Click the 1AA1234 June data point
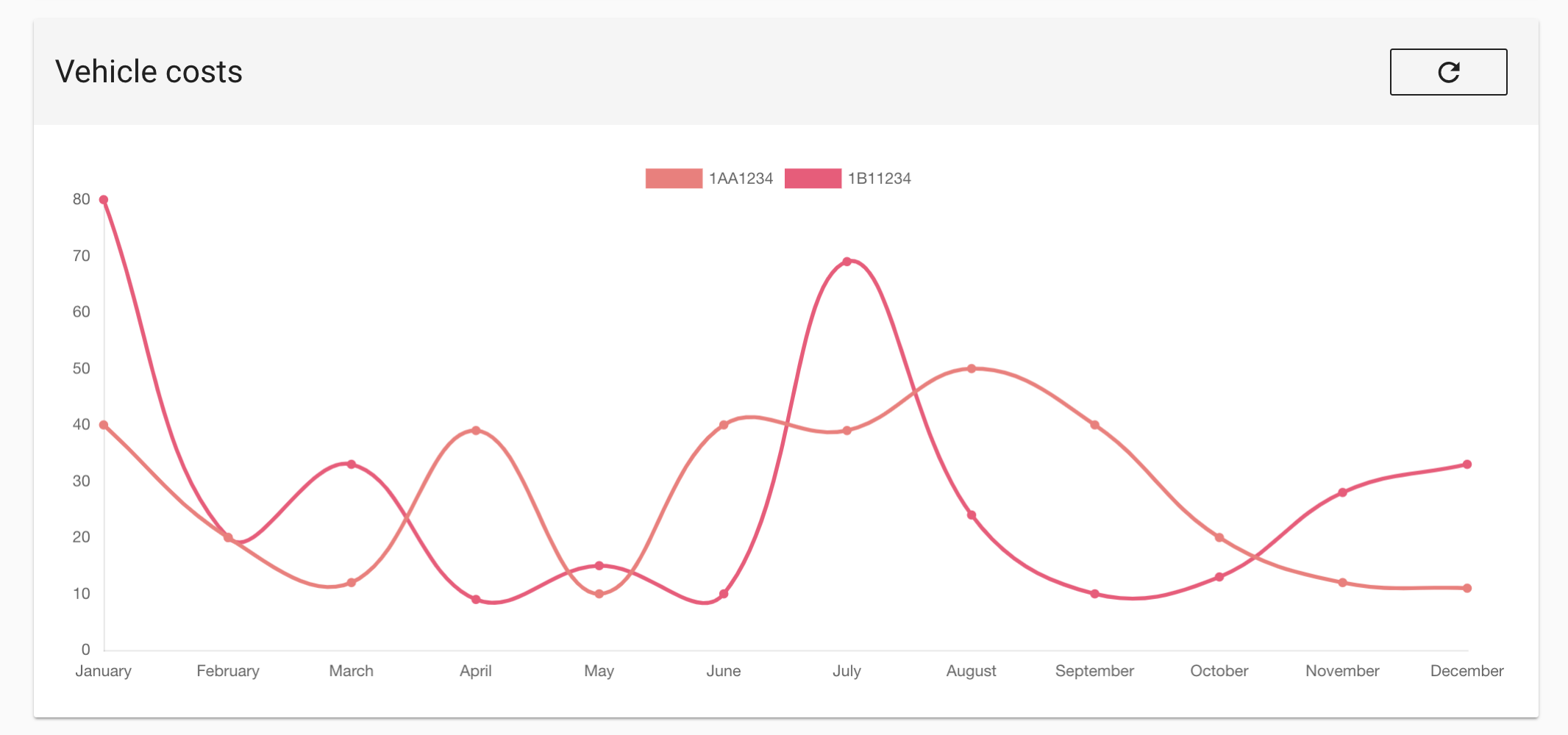The image size is (1568, 735). [x=724, y=425]
